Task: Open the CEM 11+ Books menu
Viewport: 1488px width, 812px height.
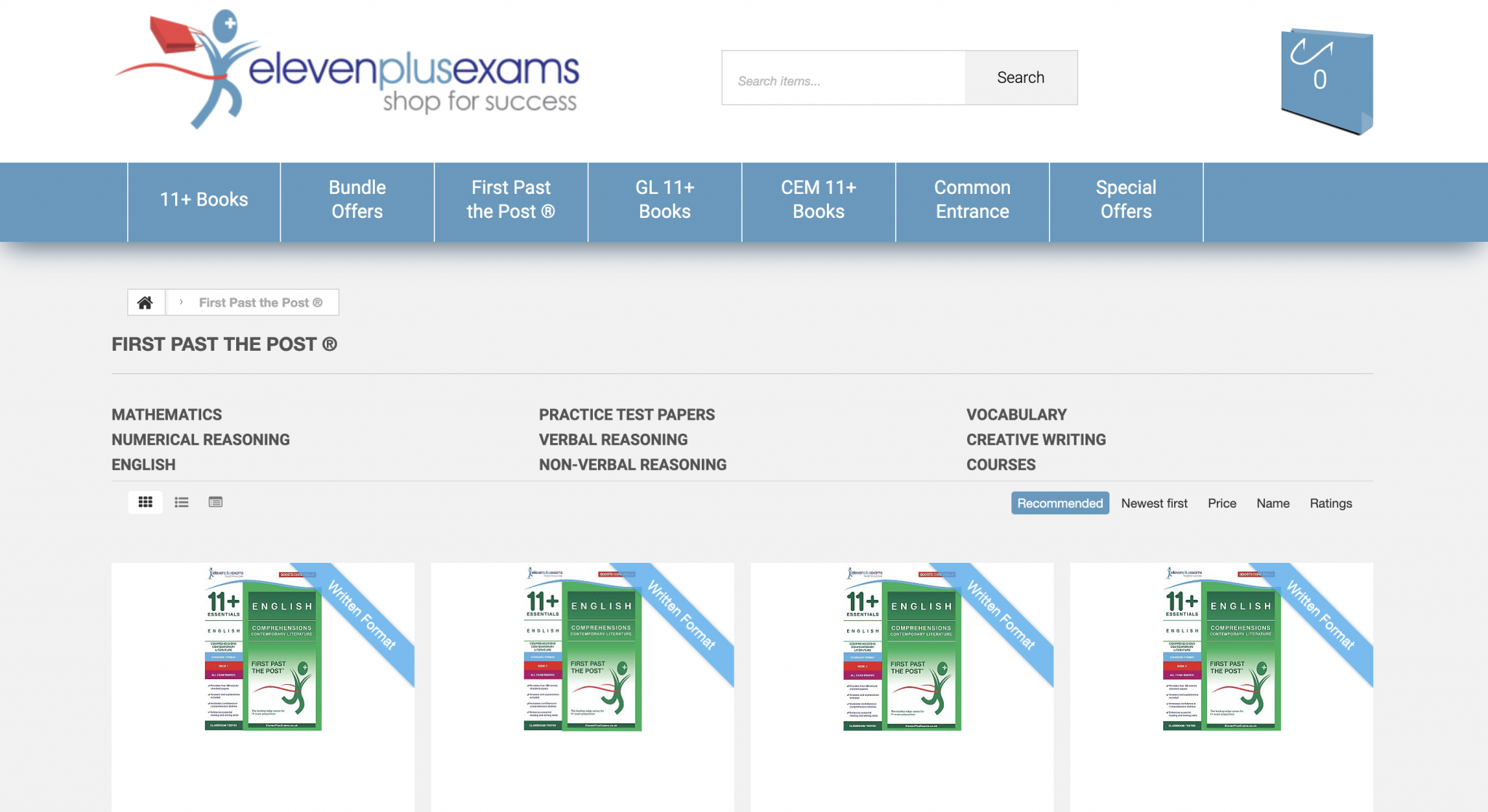Action: [x=818, y=200]
